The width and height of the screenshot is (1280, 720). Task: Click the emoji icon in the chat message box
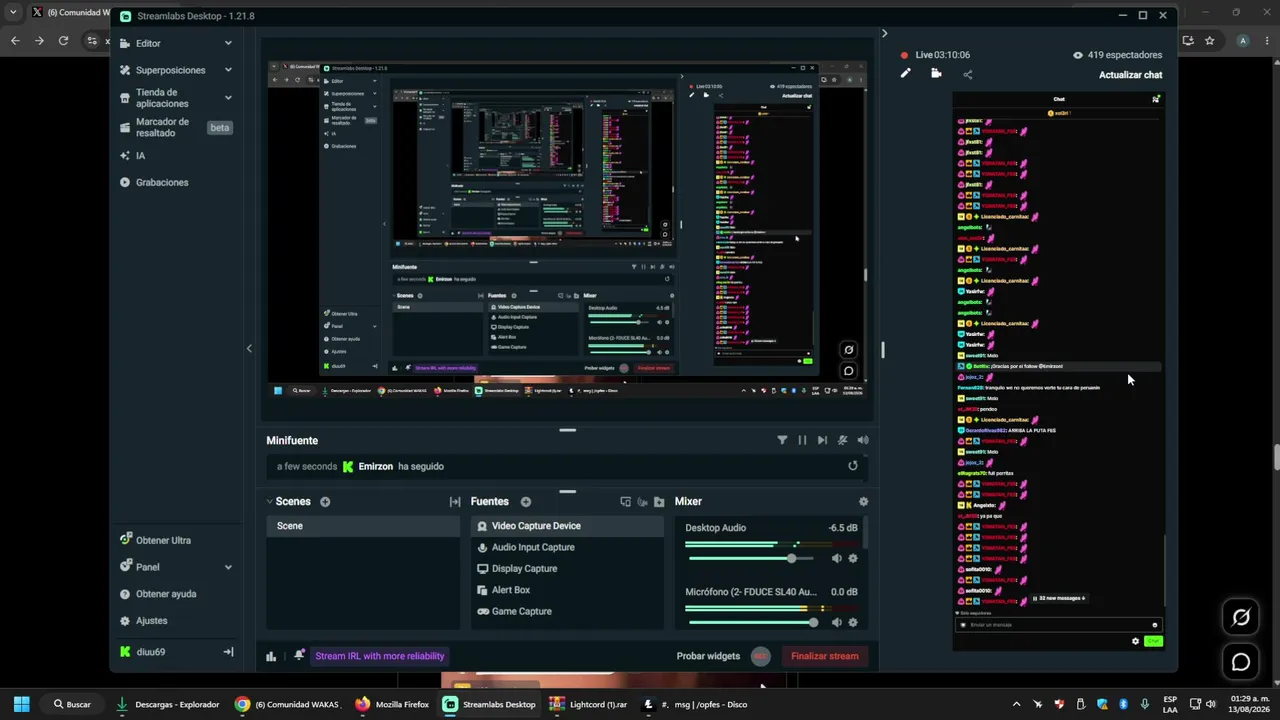[1154, 625]
